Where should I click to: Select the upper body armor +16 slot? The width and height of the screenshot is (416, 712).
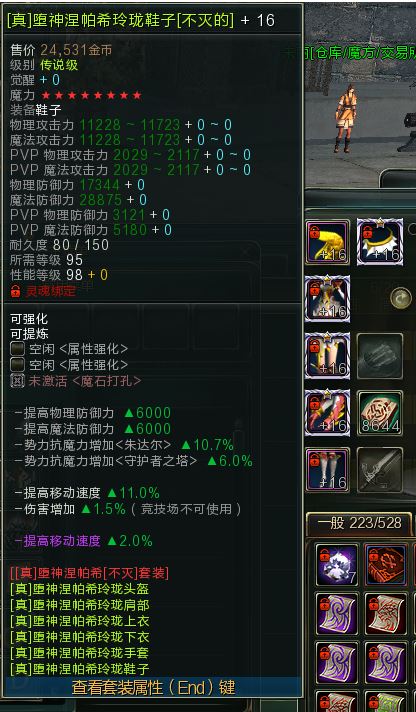327,298
